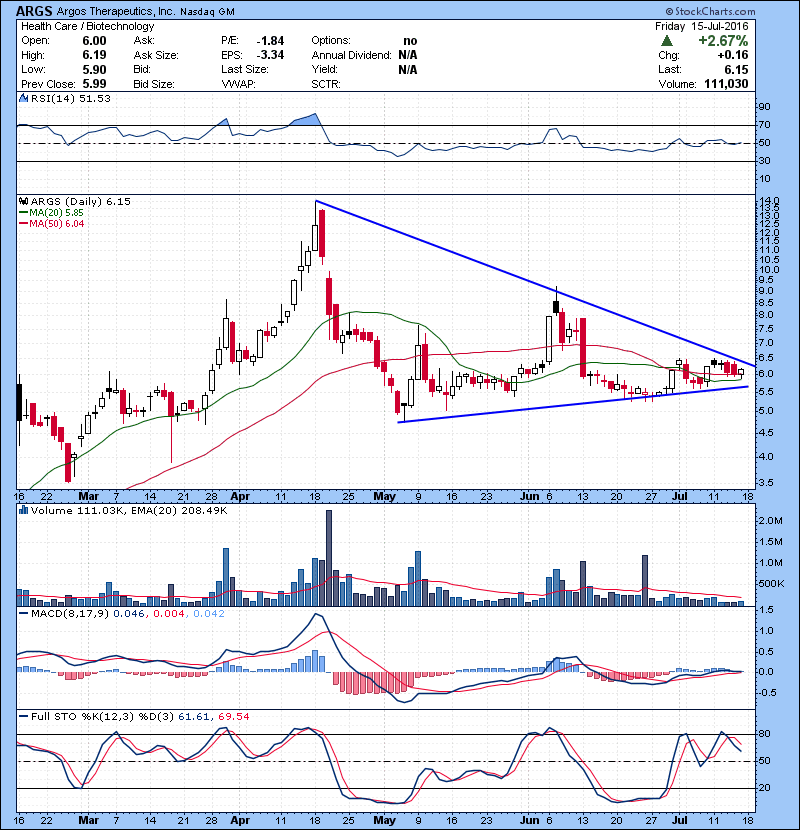
Task: Click the MACD signal value 0.004 in red
Action: click(x=169, y=614)
